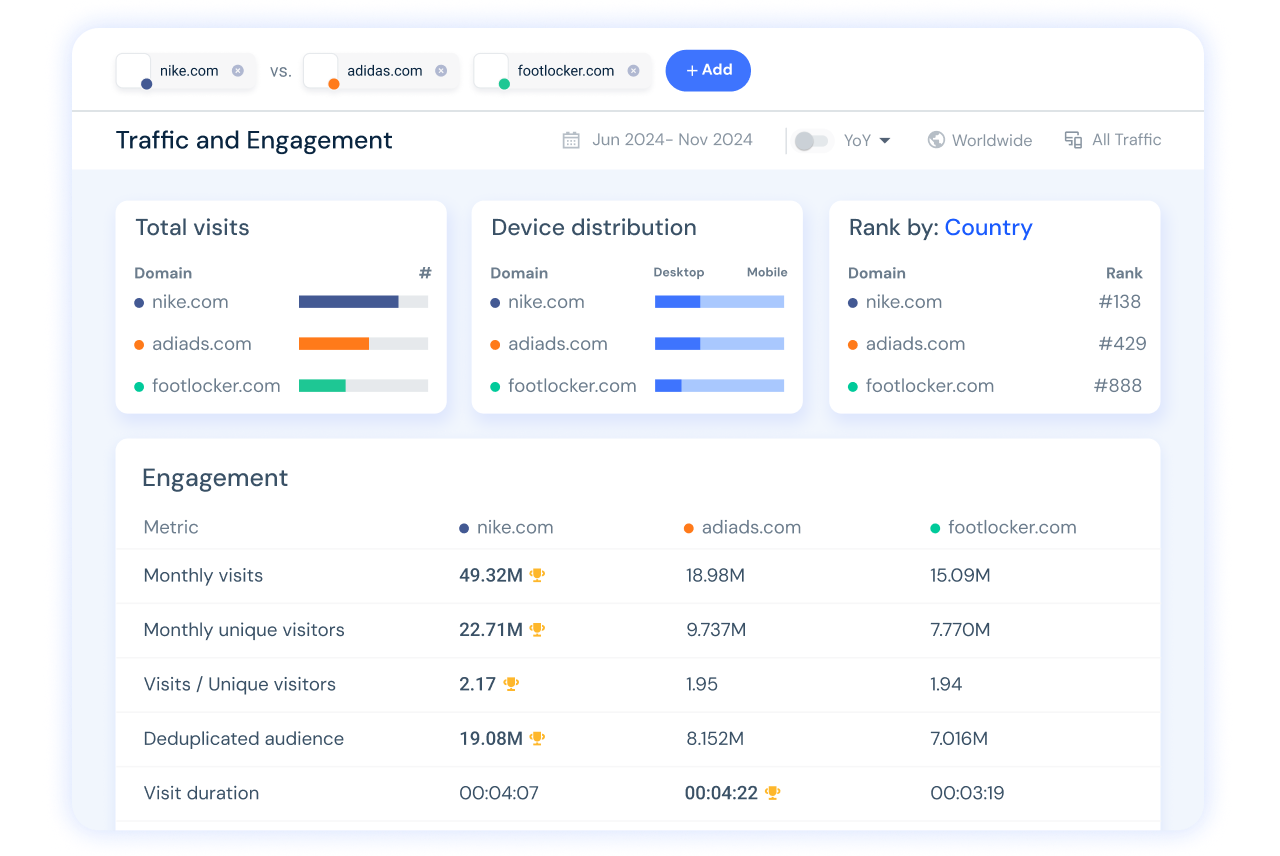Click the Traffic and Engagement heading
Viewport: 1280px width, 856px height.
254,140
